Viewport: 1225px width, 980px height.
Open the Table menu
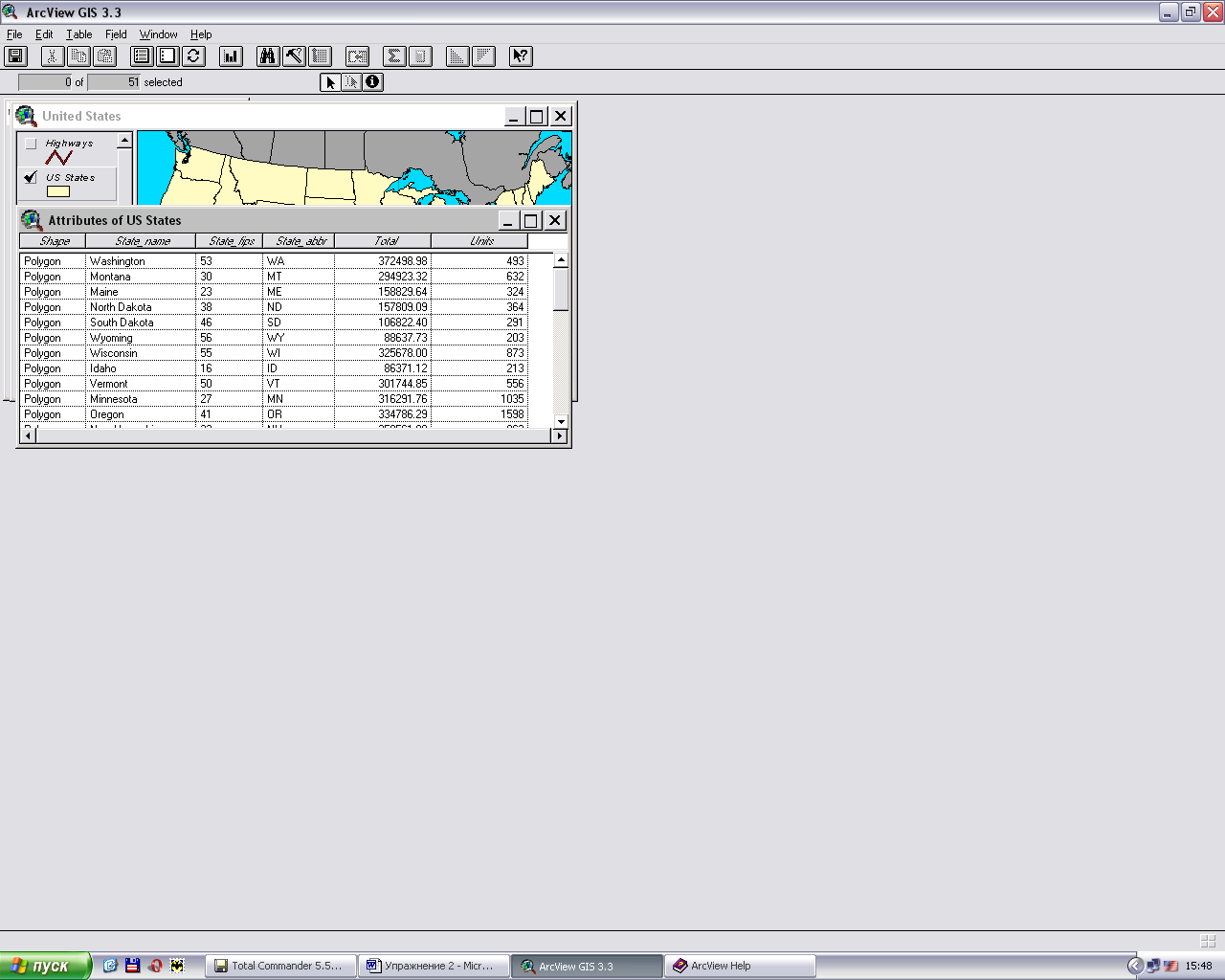pyautogui.click(x=79, y=34)
